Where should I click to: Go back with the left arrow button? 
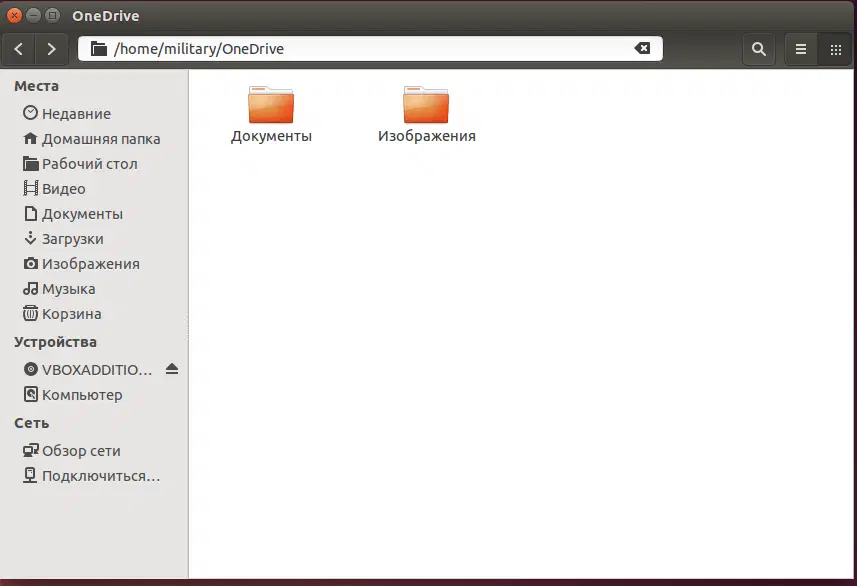(x=19, y=49)
